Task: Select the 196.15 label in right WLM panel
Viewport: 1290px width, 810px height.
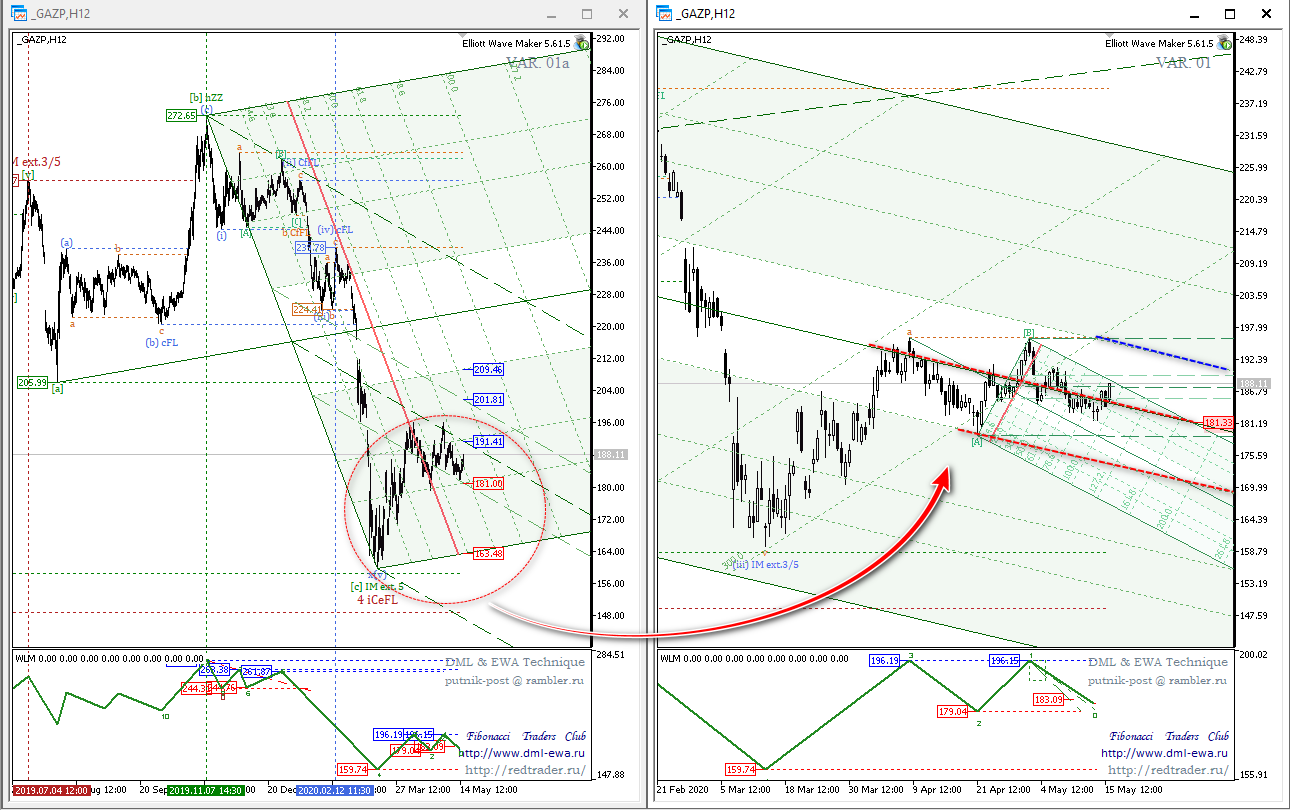Action: [1004, 660]
